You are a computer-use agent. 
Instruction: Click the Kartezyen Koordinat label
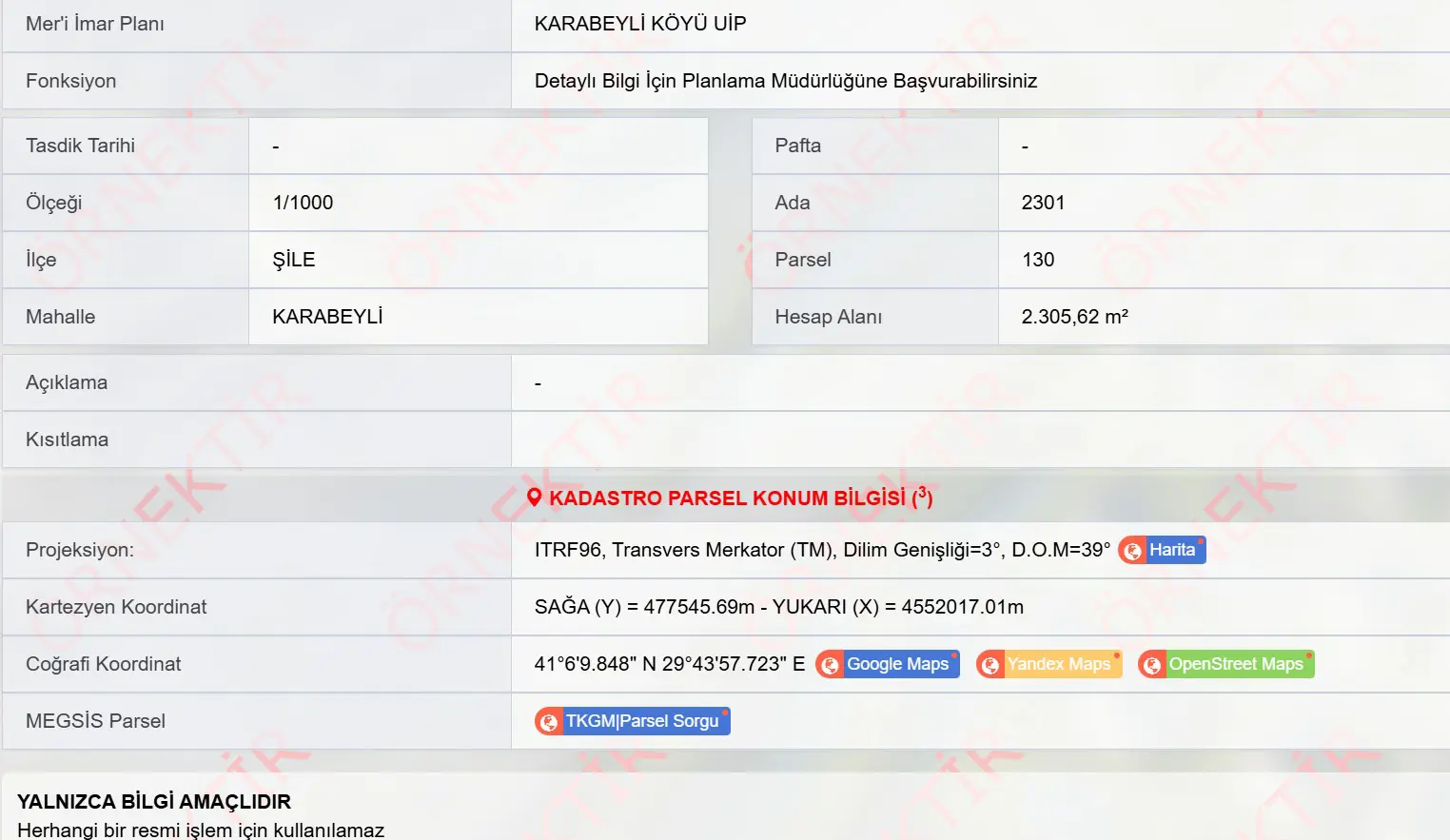coord(116,607)
